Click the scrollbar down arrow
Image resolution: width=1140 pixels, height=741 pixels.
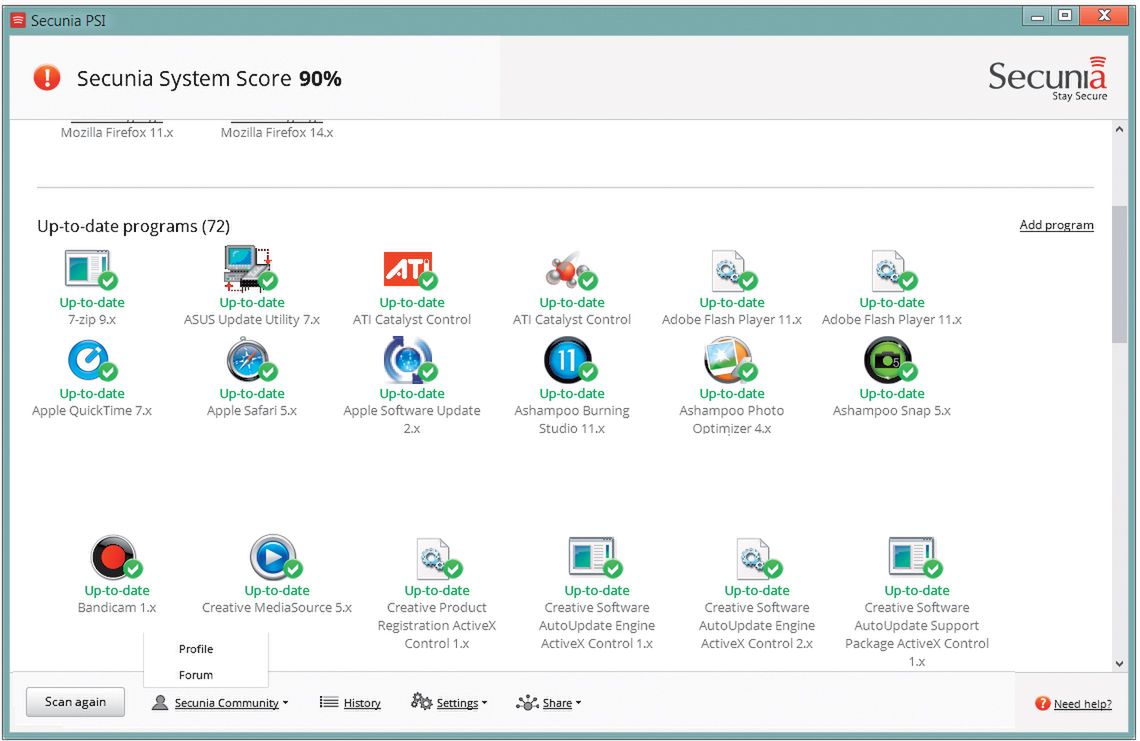[1119, 663]
